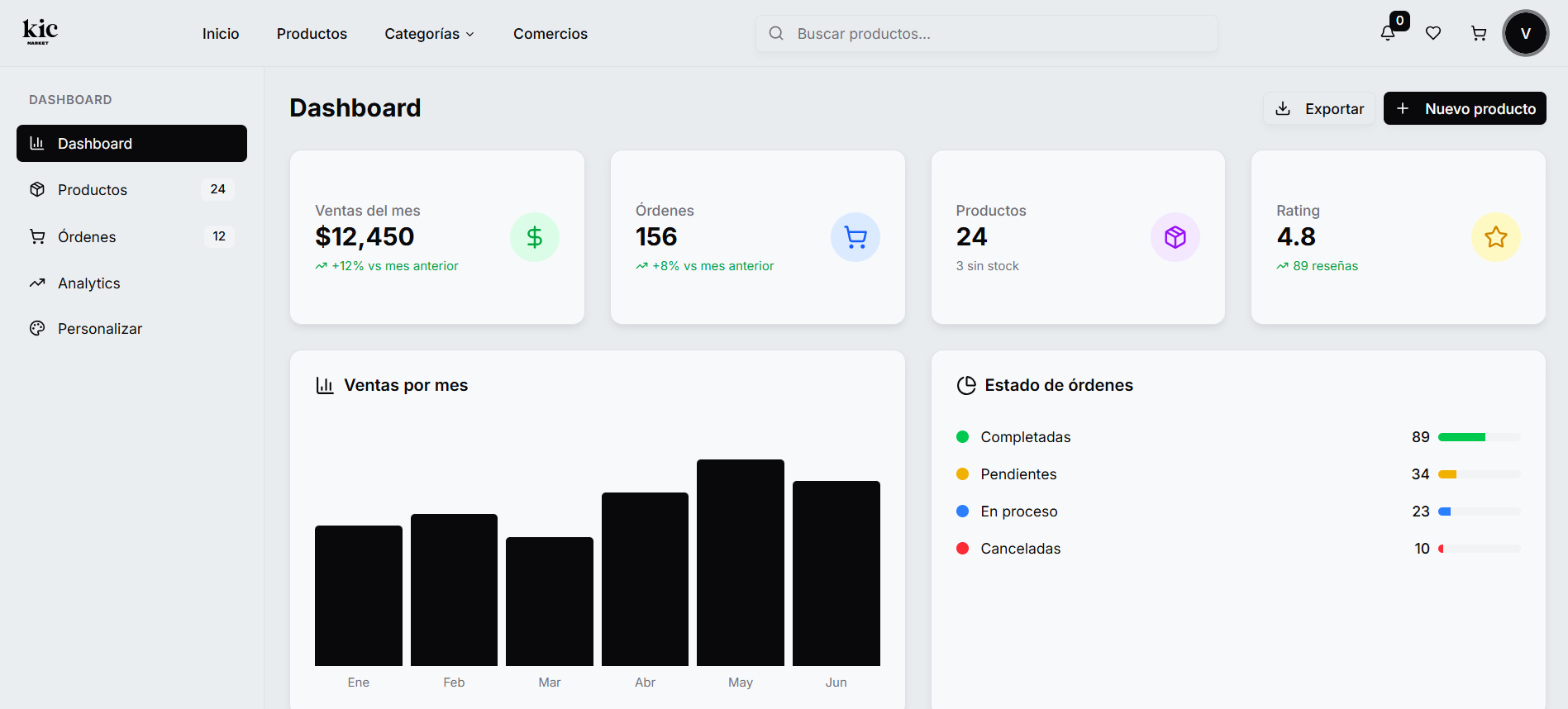Open Productos in top navigation
Viewport: 1568px width, 709px height.
(312, 34)
